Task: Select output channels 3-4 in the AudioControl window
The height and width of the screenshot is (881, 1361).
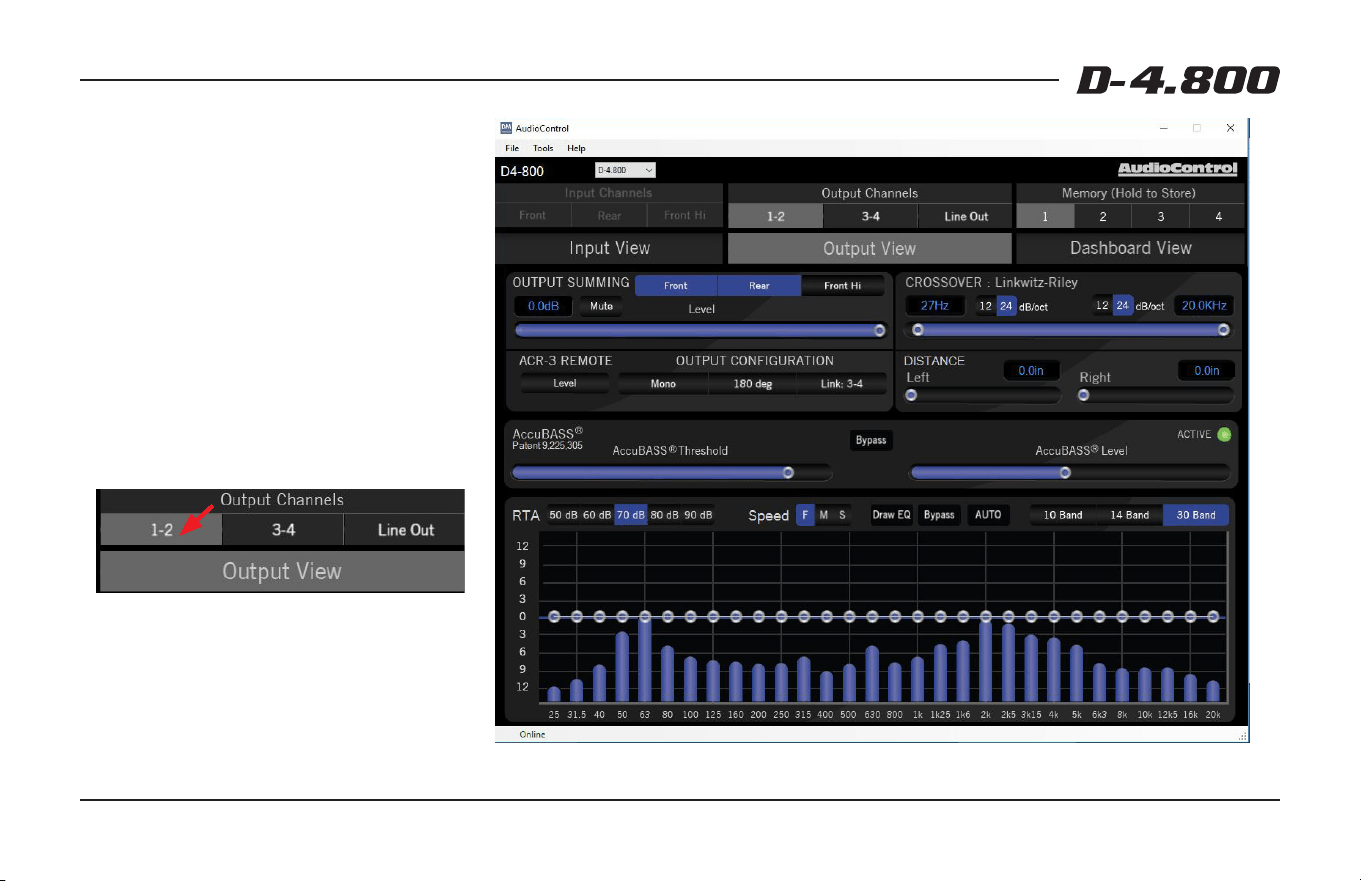Action: [870, 216]
